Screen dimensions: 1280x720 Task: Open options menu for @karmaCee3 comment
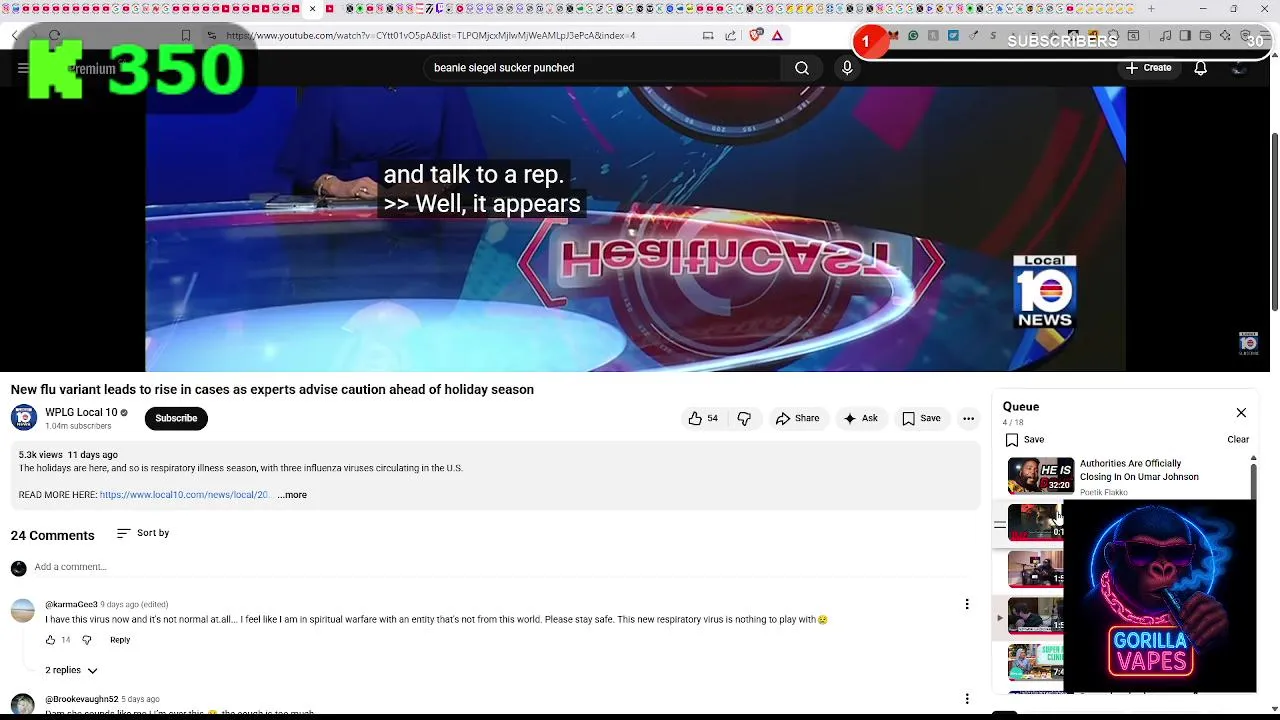click(967, 604)
